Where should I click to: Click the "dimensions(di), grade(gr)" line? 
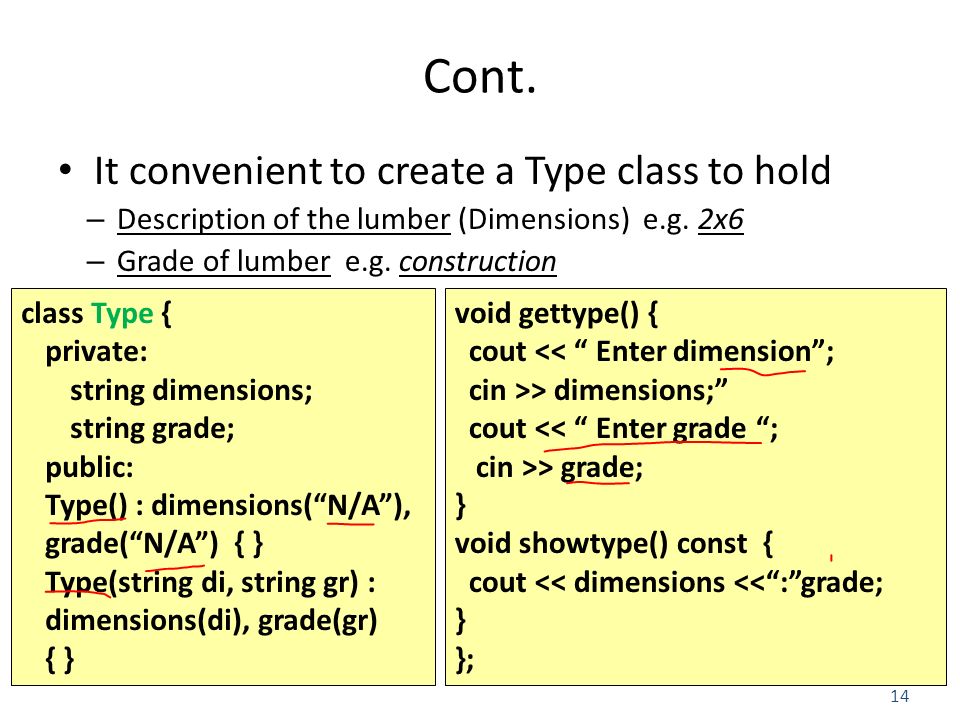pyautogui.click(x=211, y=621)
